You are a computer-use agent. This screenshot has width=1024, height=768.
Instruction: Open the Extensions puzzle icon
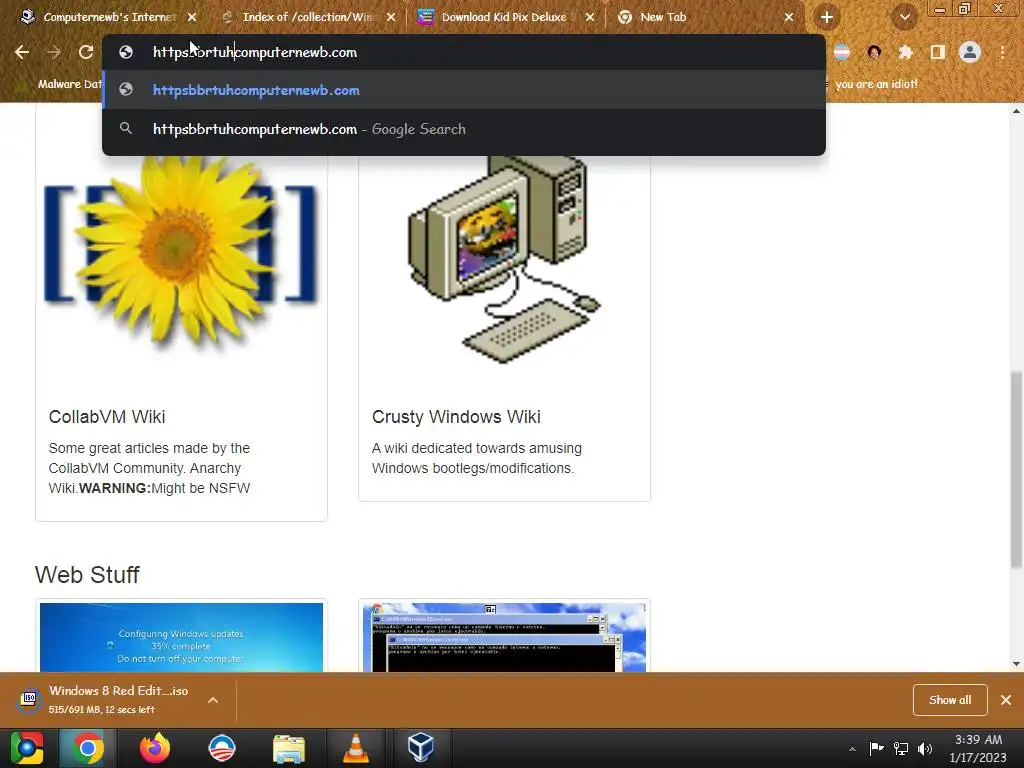point(905,52)
